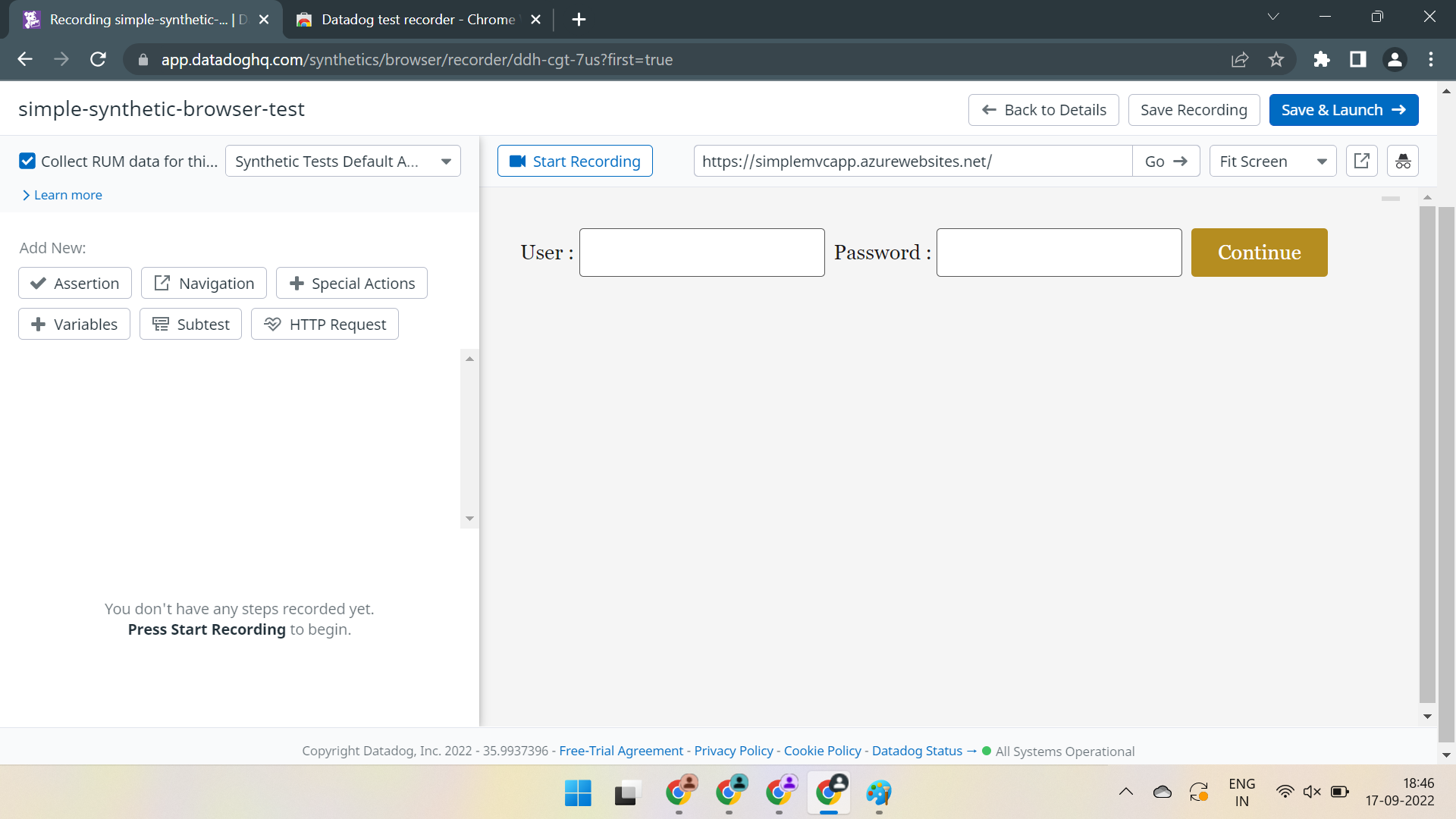The image size is (1456, 819).
Task: Click the incognito mode icon
Action: coord(1402,161)
